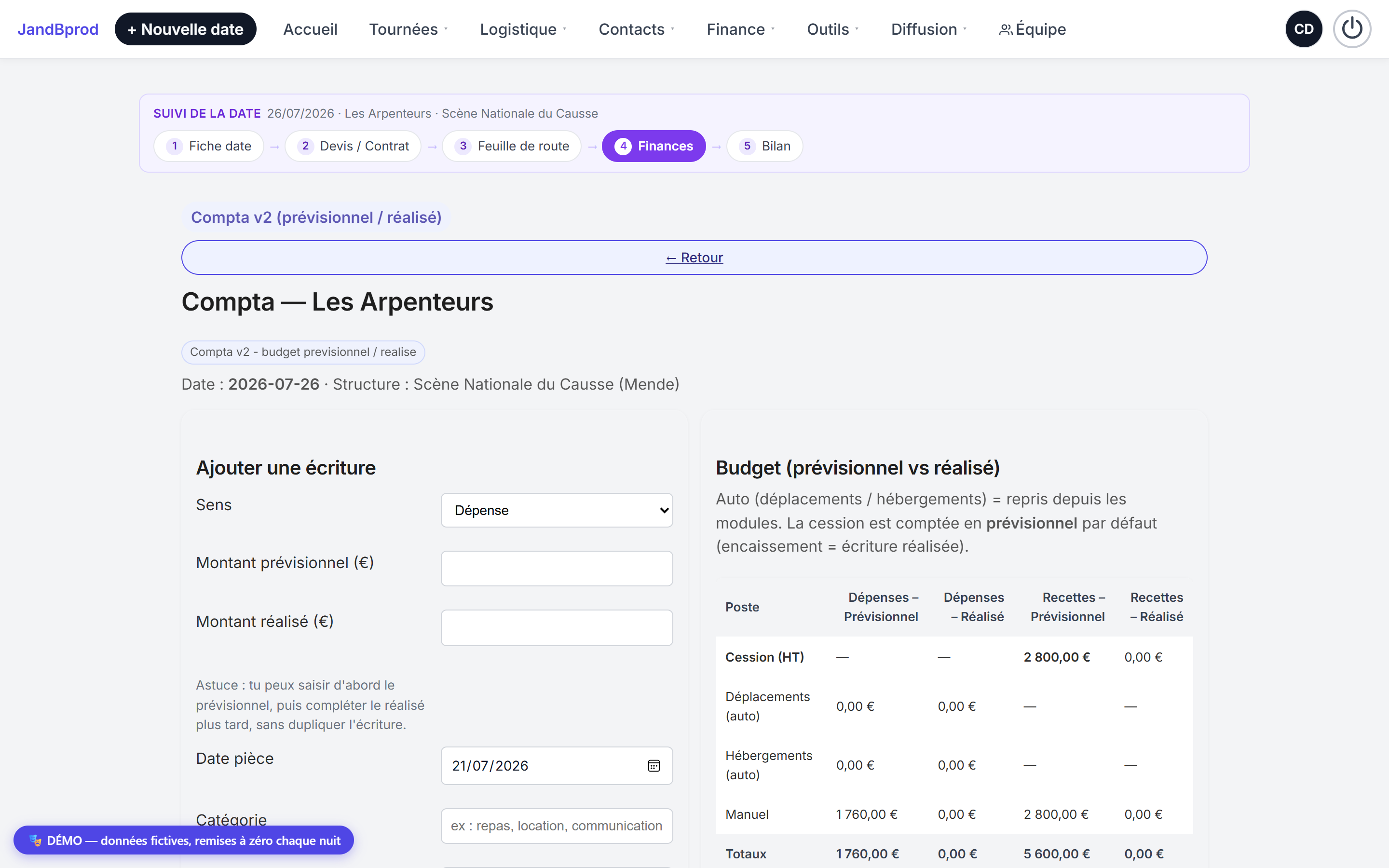Open the Feuille de route step
Image resolution: width=1389 pixels, height=868 pixels.
511,146
